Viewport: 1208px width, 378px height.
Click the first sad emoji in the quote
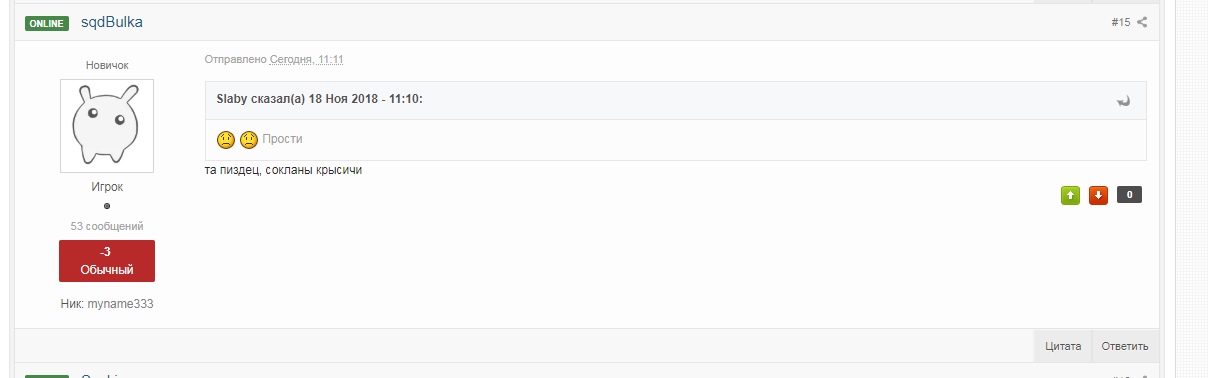(x=226, y=139)
